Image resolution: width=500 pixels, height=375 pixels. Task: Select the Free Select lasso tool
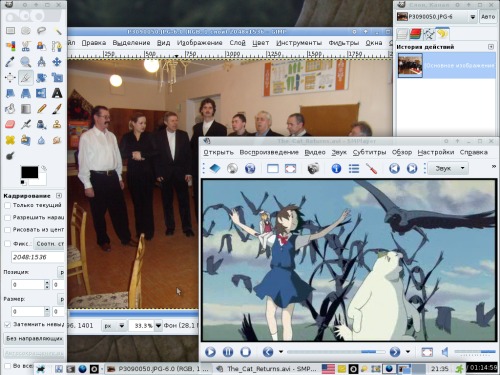pos(41,31)
